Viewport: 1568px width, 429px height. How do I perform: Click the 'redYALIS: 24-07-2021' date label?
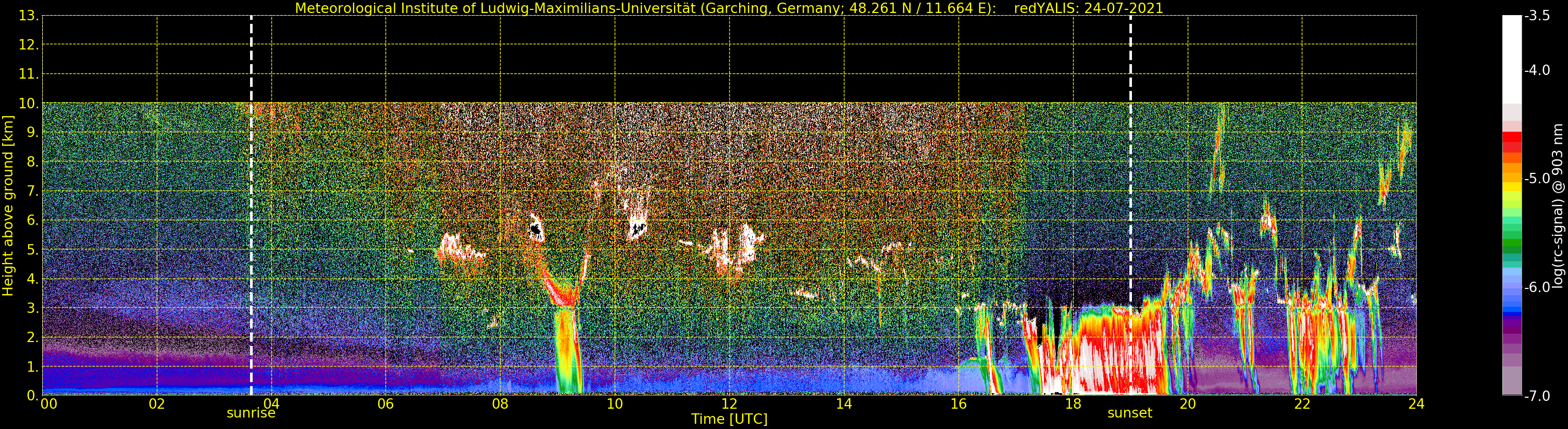click(x=1088, y=8)
